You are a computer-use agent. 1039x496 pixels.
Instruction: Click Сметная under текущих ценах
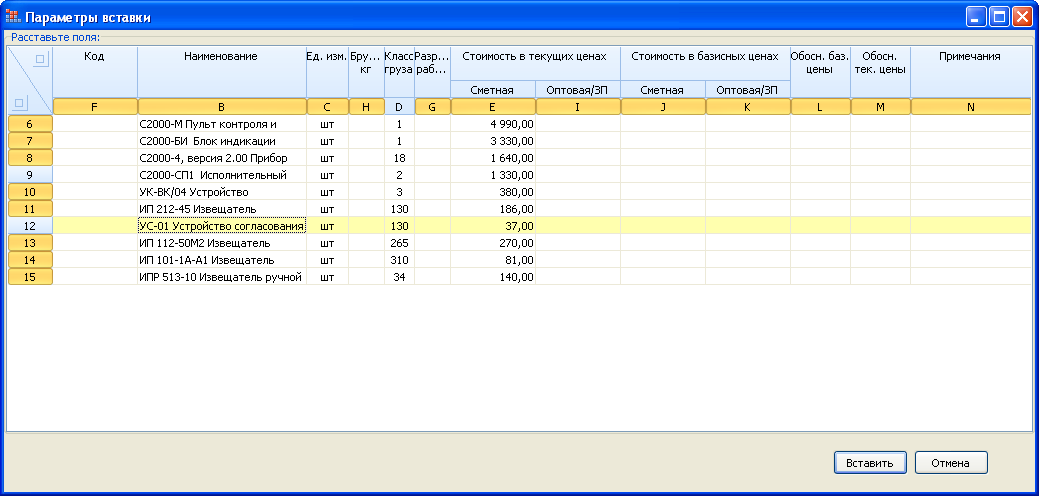(492, 90)
